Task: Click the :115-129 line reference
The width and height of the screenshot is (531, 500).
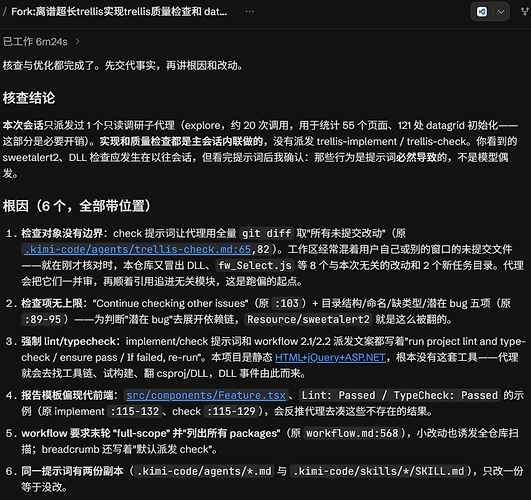Action: coord(231,411)
